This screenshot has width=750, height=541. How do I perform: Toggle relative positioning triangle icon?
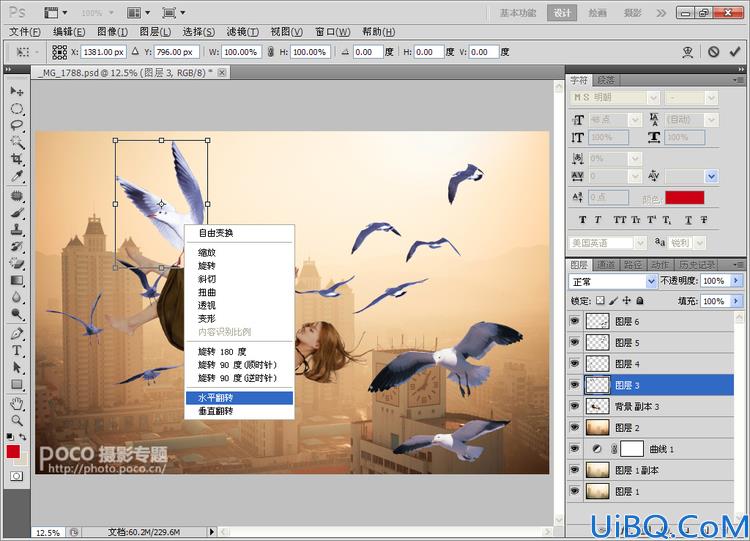(x=135, y=51)
